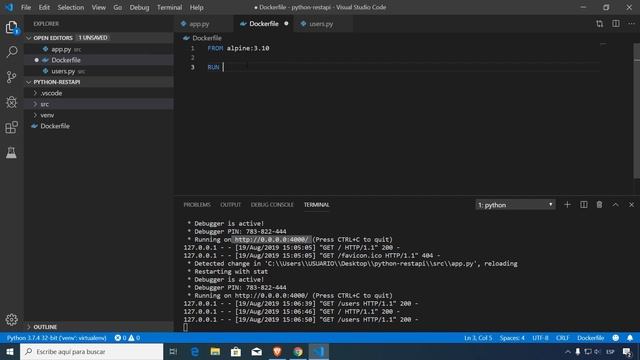
Task: Open Mail app from taskbar
Action: click(257, 351)
